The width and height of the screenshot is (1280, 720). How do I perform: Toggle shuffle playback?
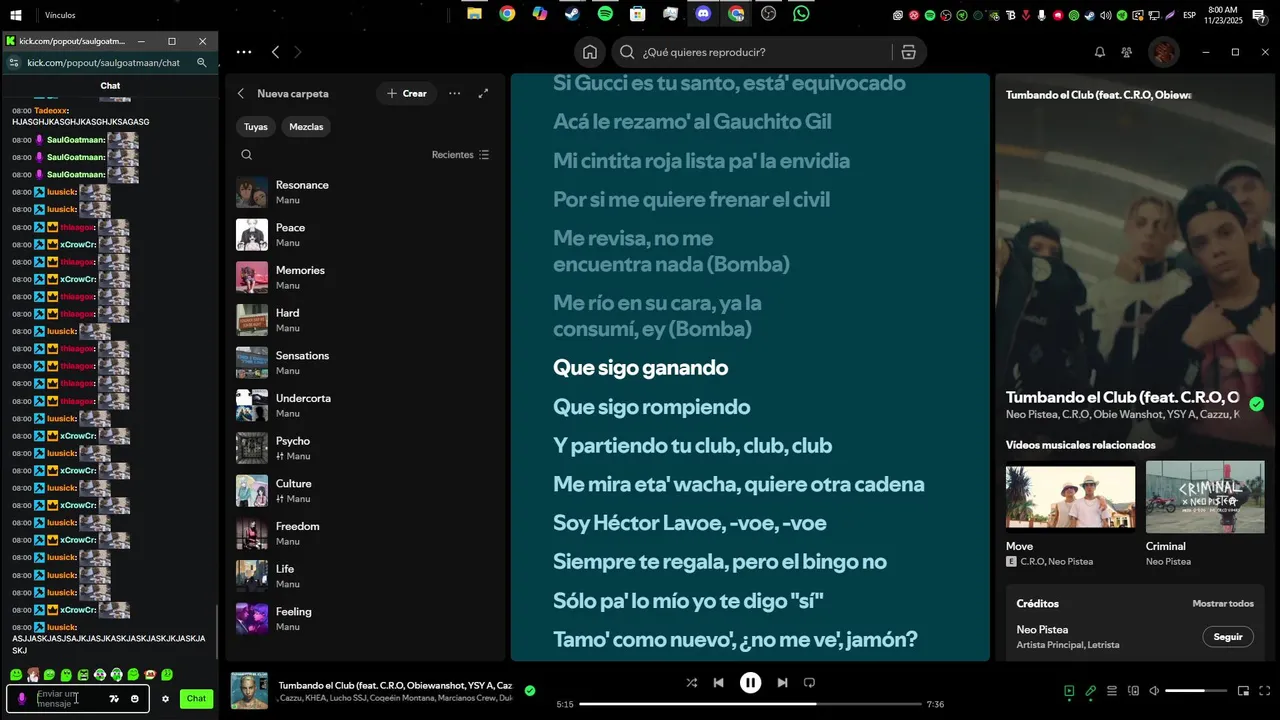point(692,683)
